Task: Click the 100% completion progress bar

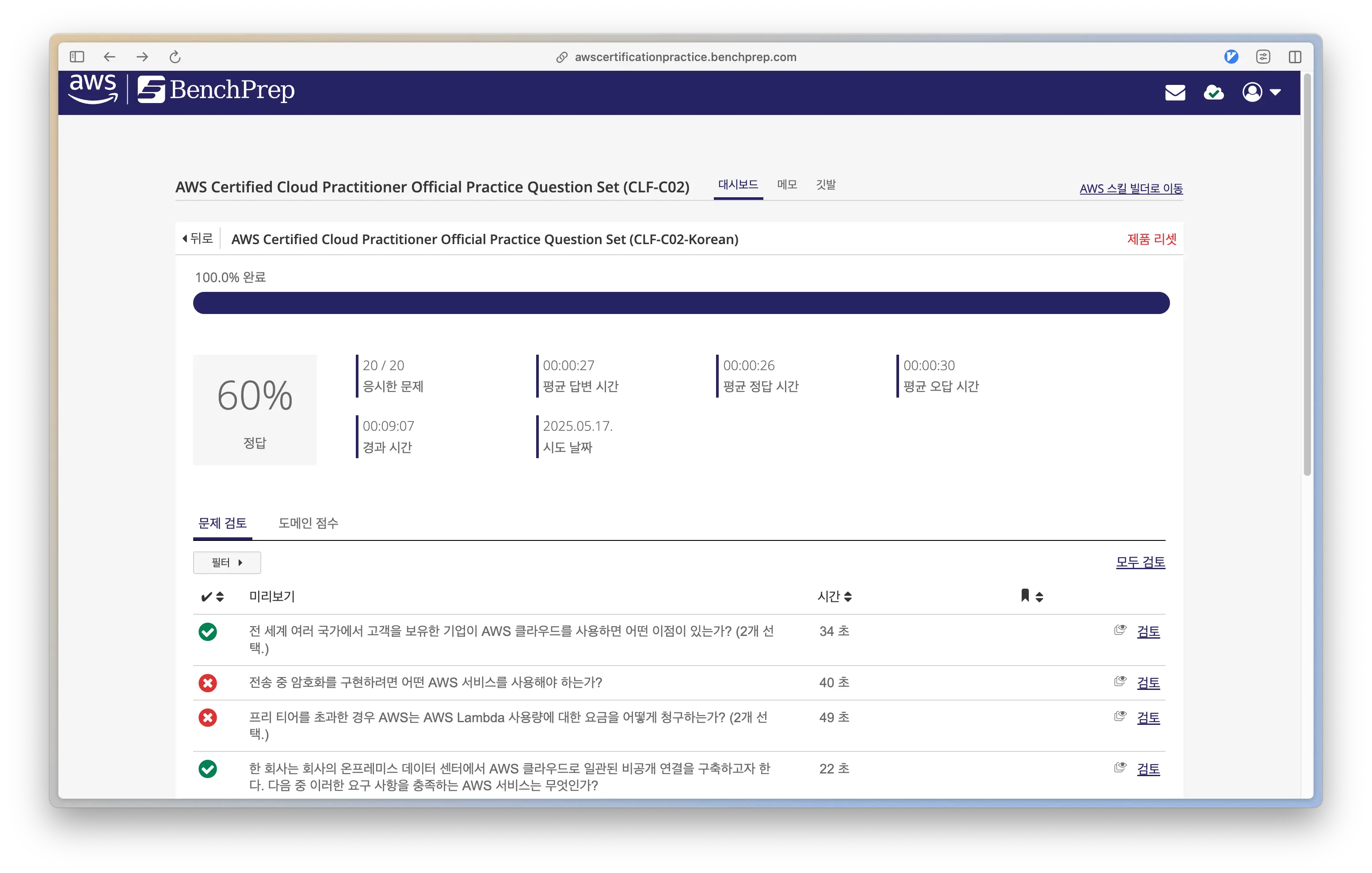Action: point(681,303)
